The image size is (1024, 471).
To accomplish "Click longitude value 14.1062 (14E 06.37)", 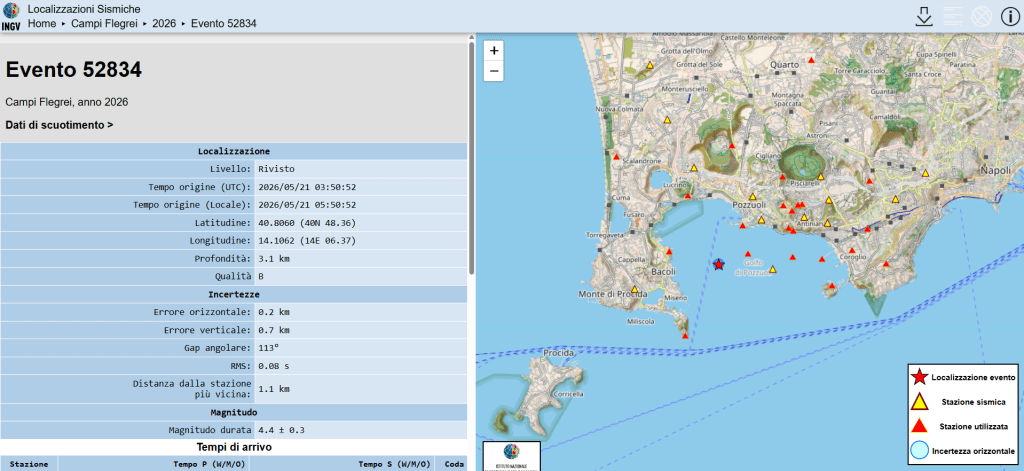I will coord(307,240).
